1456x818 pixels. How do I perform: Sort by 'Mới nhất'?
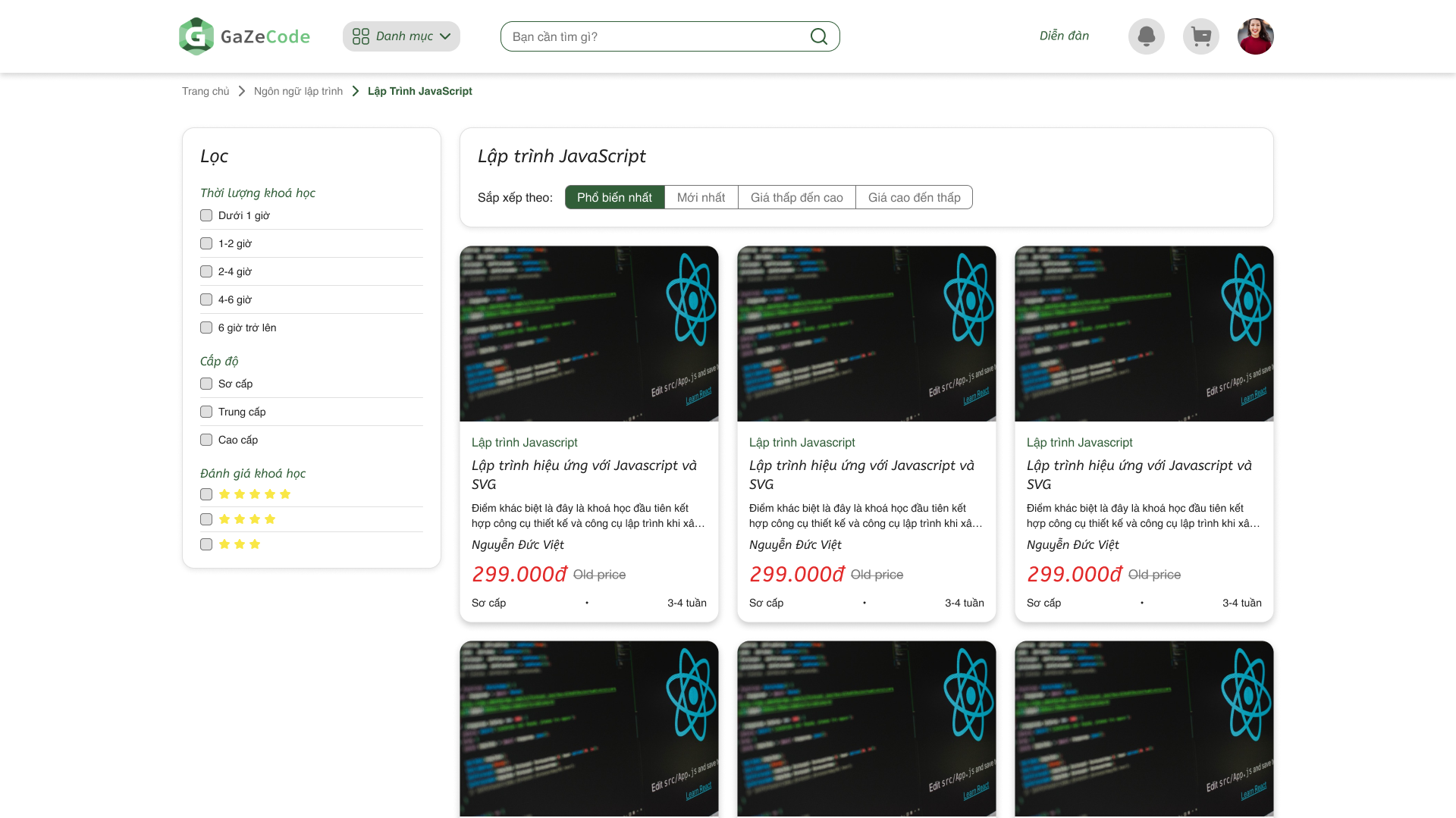(701, 197)
